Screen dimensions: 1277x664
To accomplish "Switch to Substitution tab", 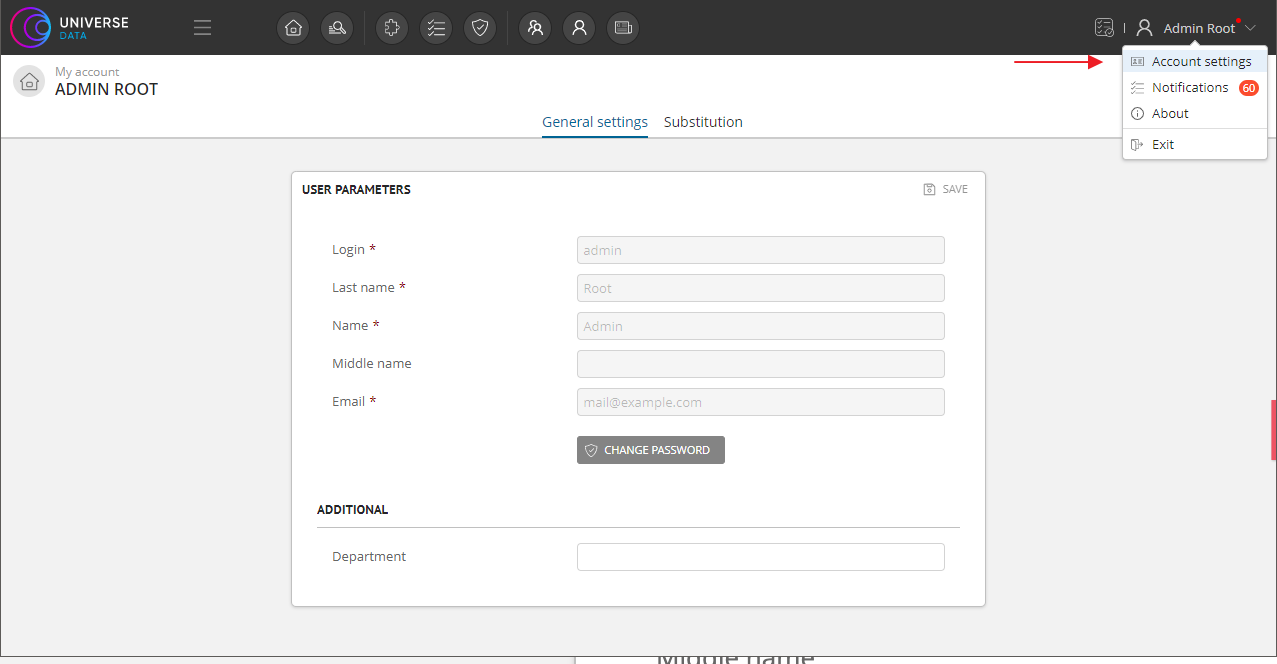I will coord(703,122).
